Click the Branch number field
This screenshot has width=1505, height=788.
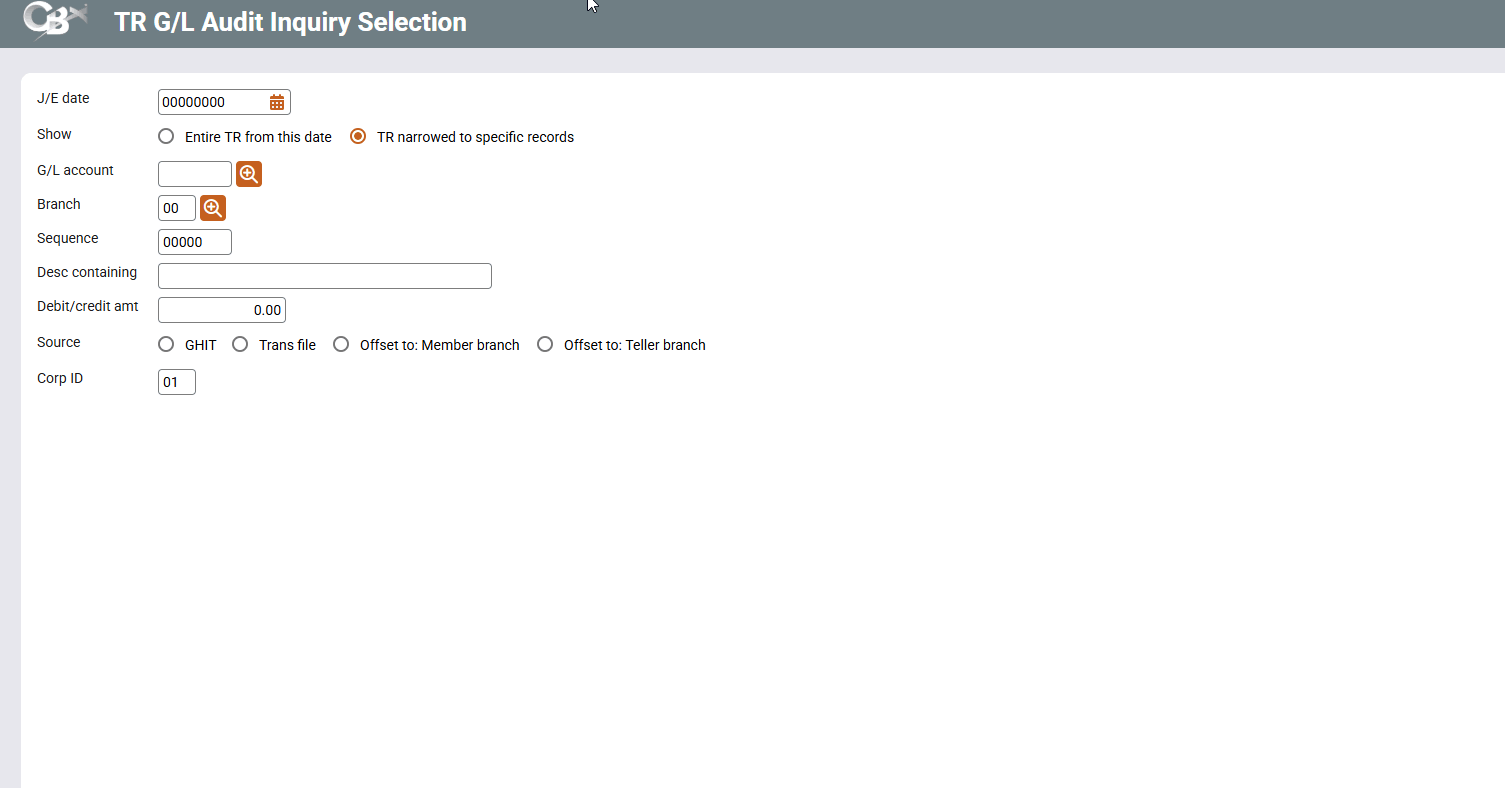(x=177, y=208)
